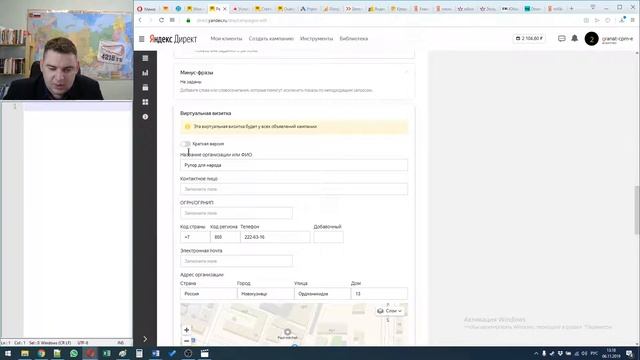Click the Код страны field with +7

click(x=195, y=237)
